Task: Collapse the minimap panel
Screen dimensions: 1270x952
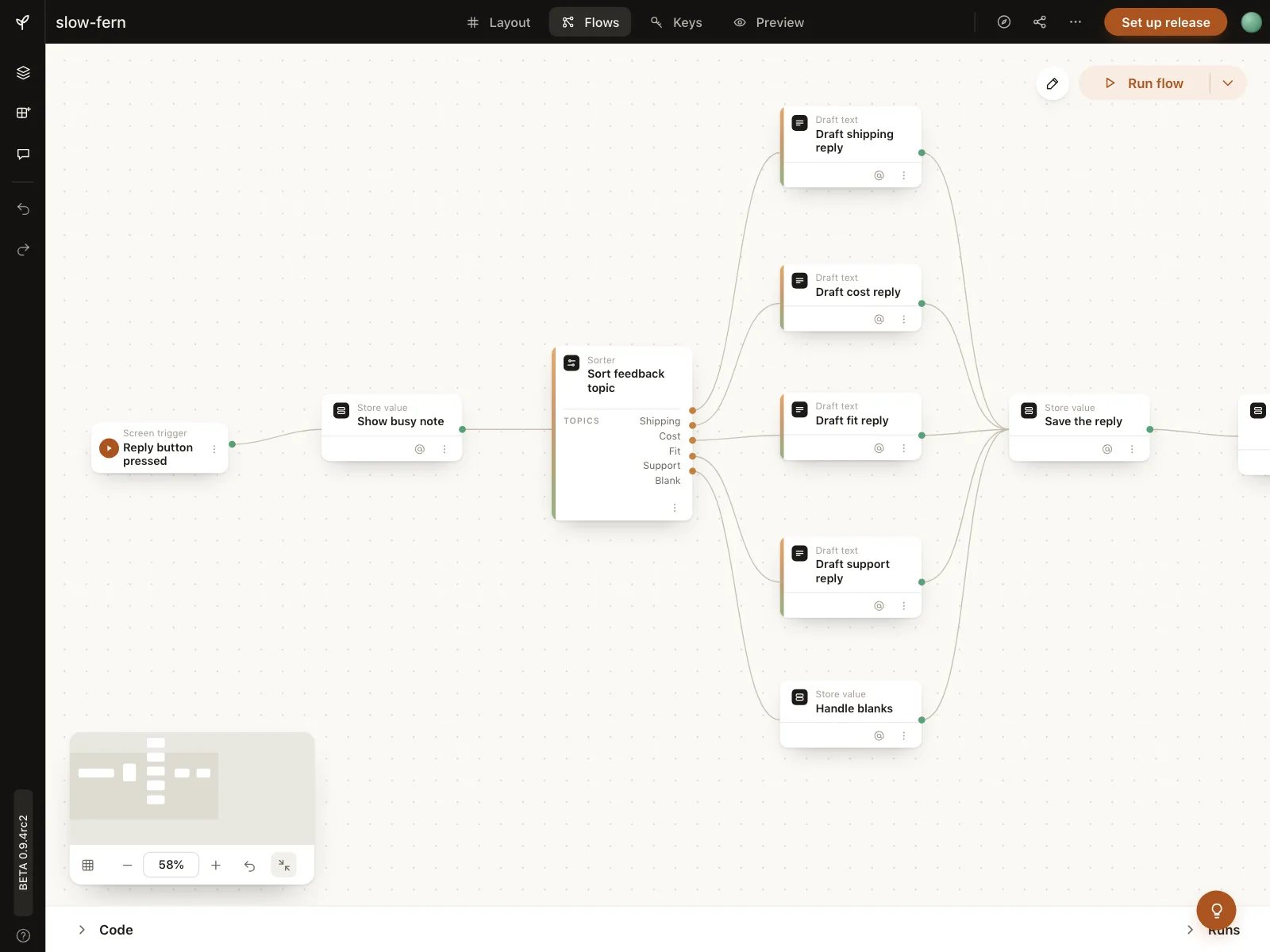Action: (284, 865)
